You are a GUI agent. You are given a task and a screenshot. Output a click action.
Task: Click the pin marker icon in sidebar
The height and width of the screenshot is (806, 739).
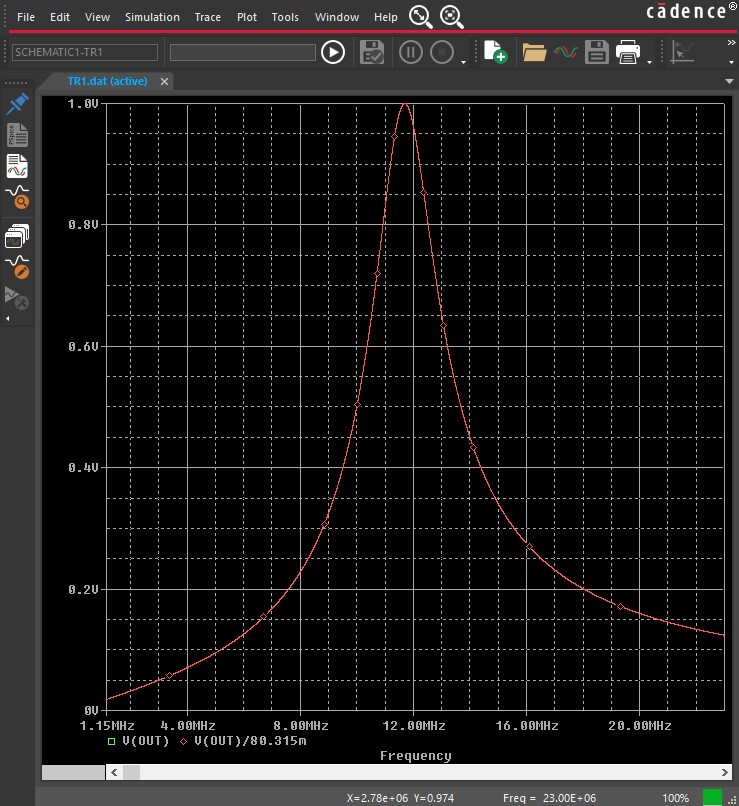click(x=17, y=103)
